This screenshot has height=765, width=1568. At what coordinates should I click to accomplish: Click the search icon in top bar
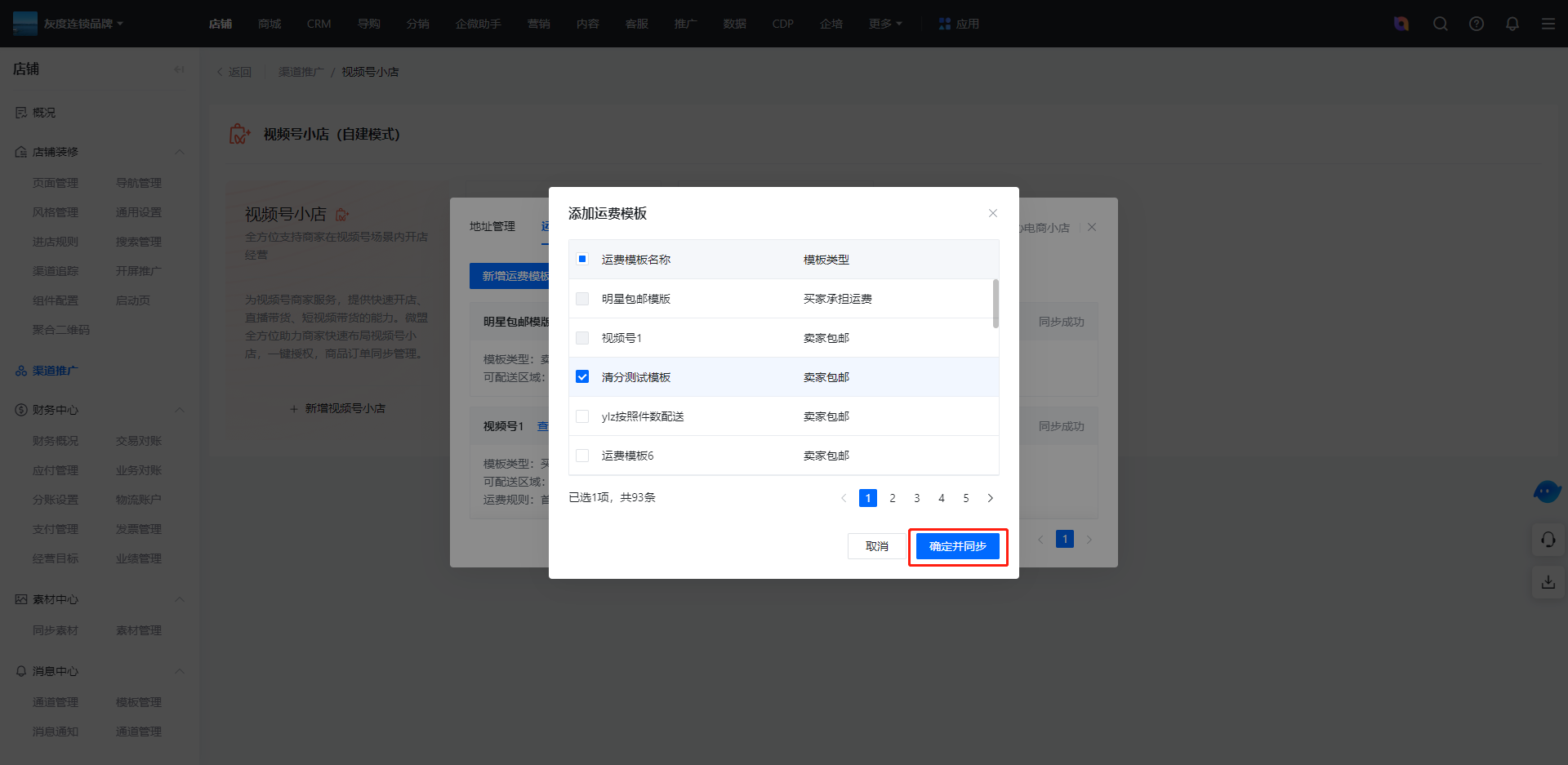(1441, 24)
